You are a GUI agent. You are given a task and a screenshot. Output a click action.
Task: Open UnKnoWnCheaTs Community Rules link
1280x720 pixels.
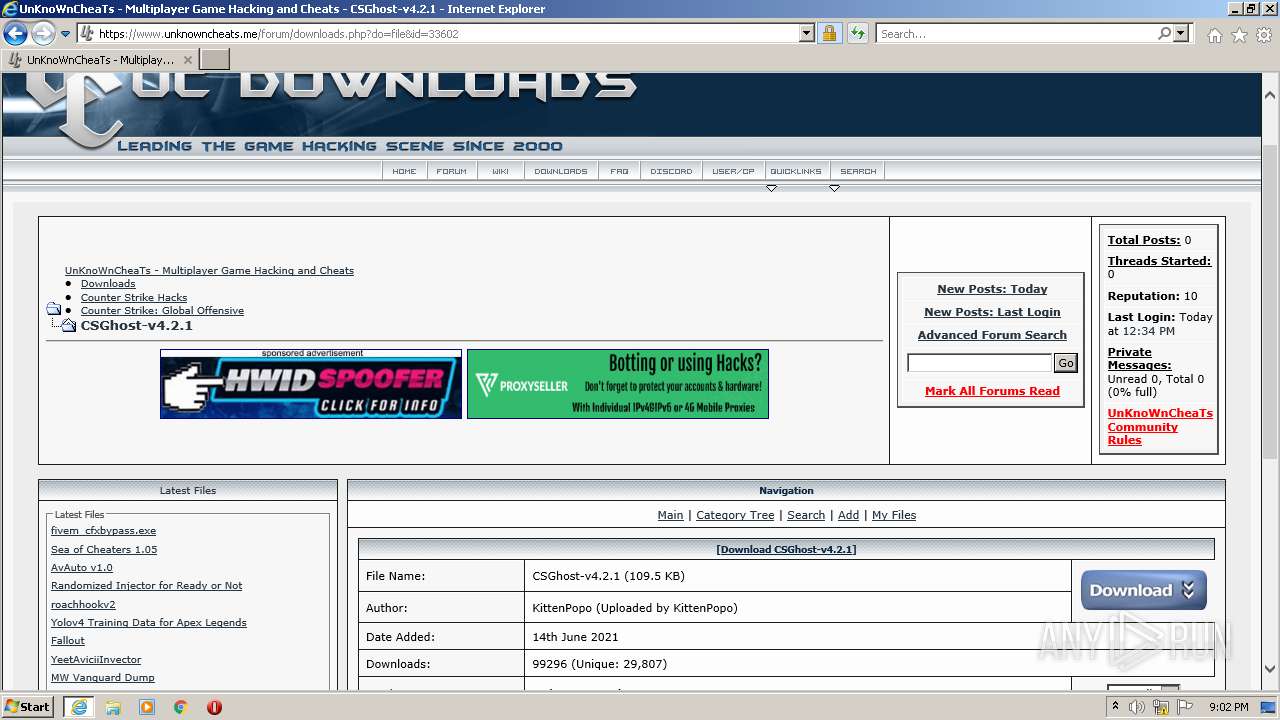1159,426
